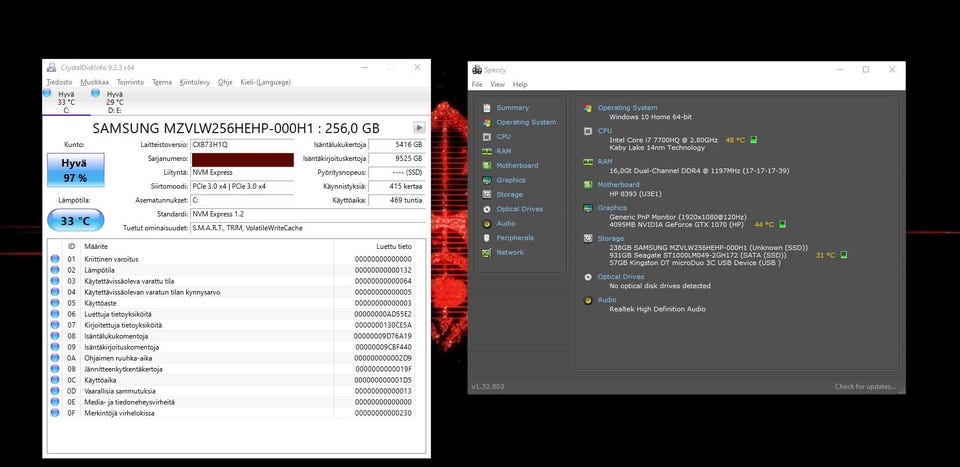The width and height of the screenshot is (960, 467).
Task: Click the Hyvä 97 % health status button
Action: tap(75, 170)
